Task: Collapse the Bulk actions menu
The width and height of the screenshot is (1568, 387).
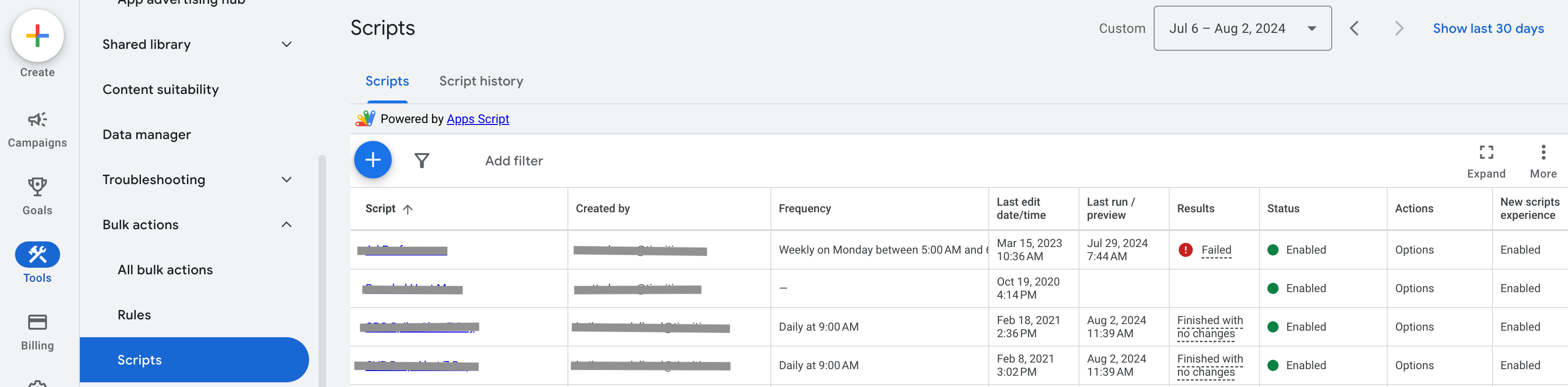Action: (x=287, y=224)
